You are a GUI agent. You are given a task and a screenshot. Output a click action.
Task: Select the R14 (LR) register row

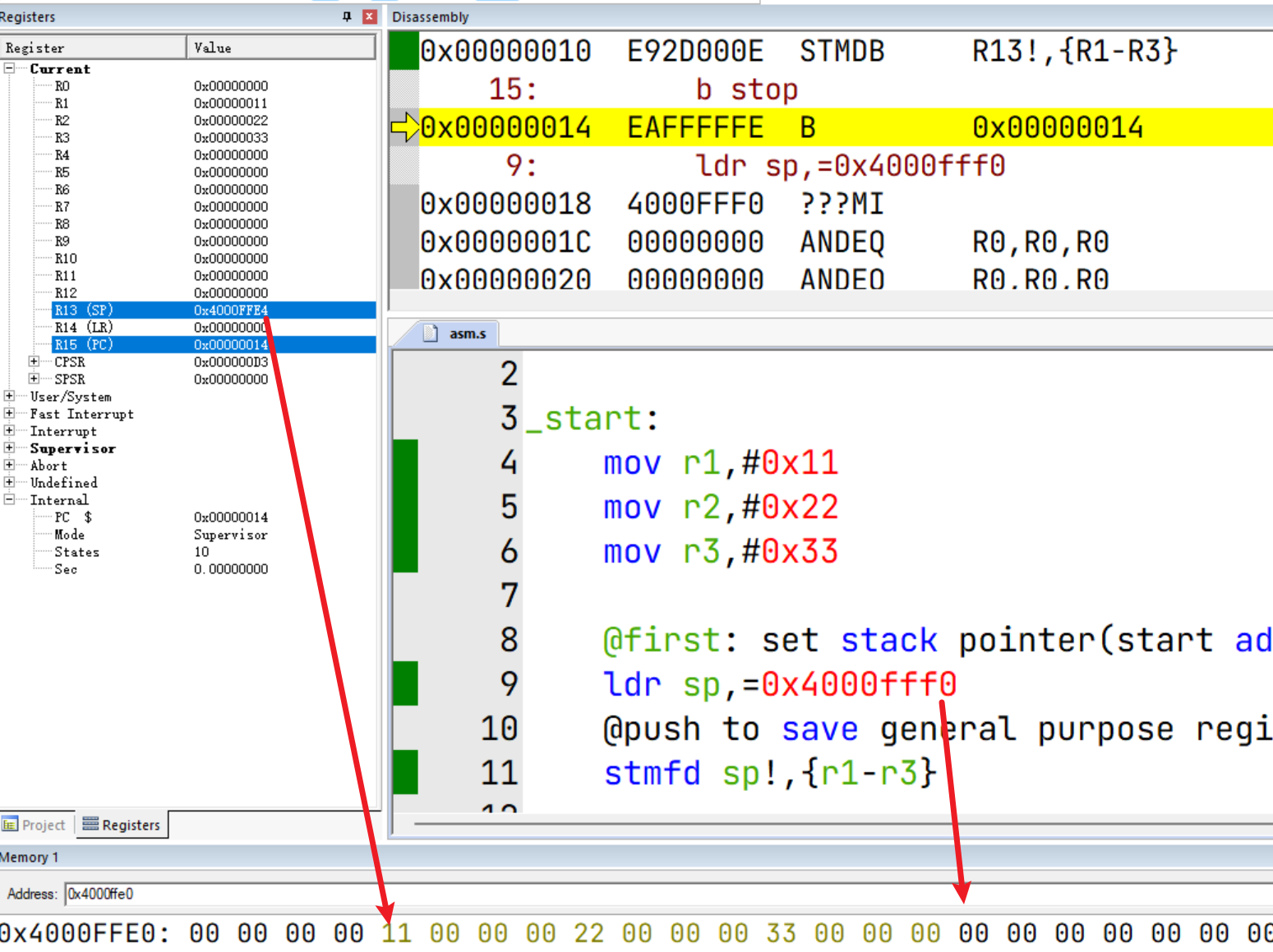tap(214, 327)
